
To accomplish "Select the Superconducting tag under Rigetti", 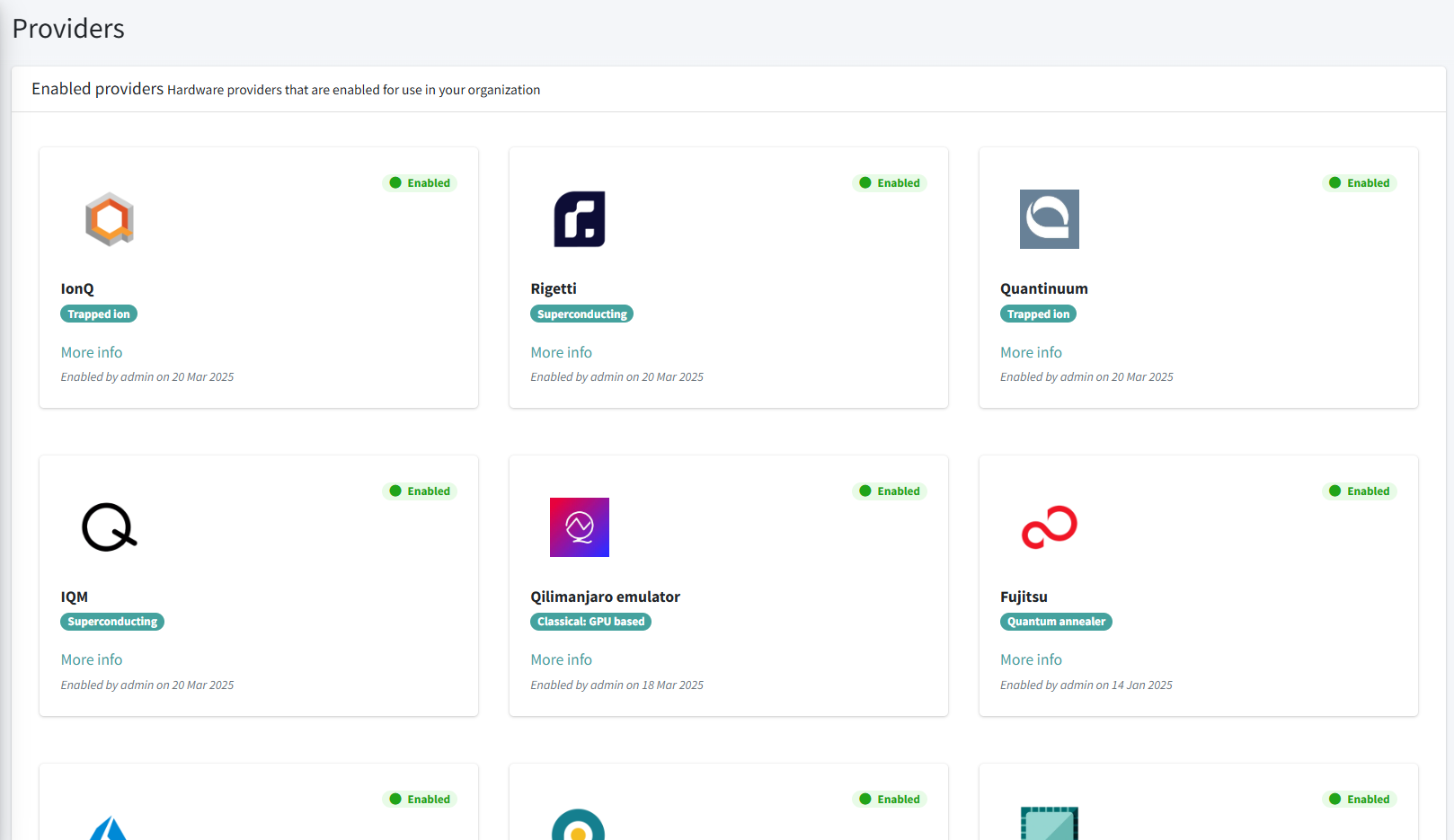I will coord(581,314).
